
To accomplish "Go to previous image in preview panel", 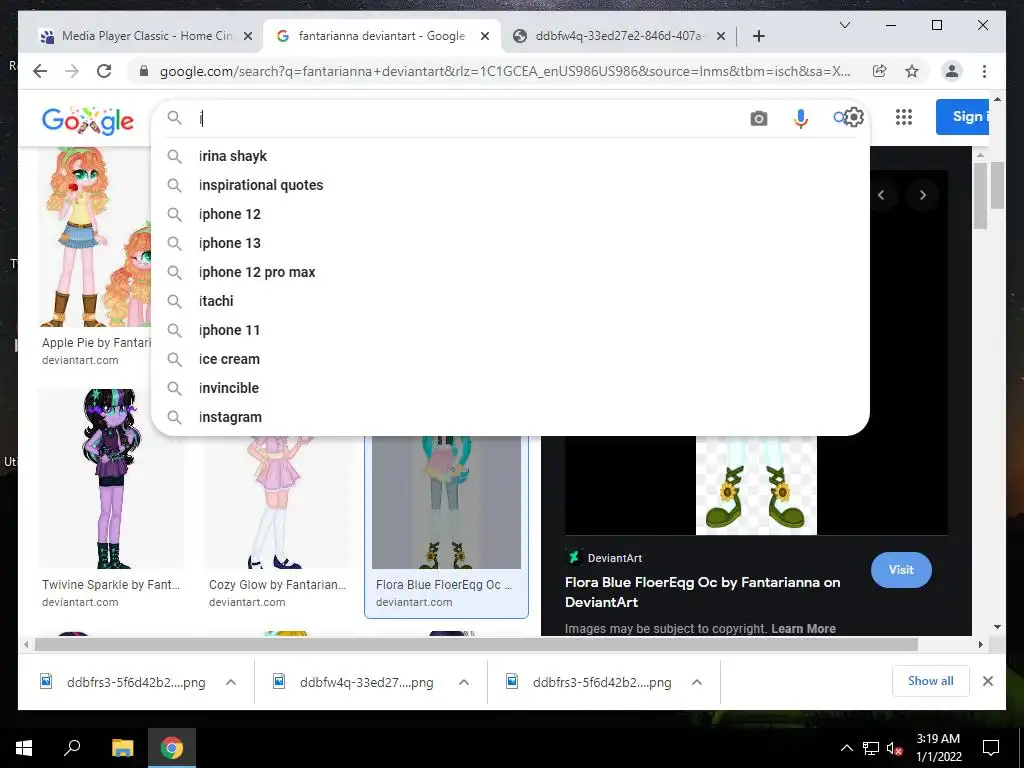I will click(x=880, y=195).
